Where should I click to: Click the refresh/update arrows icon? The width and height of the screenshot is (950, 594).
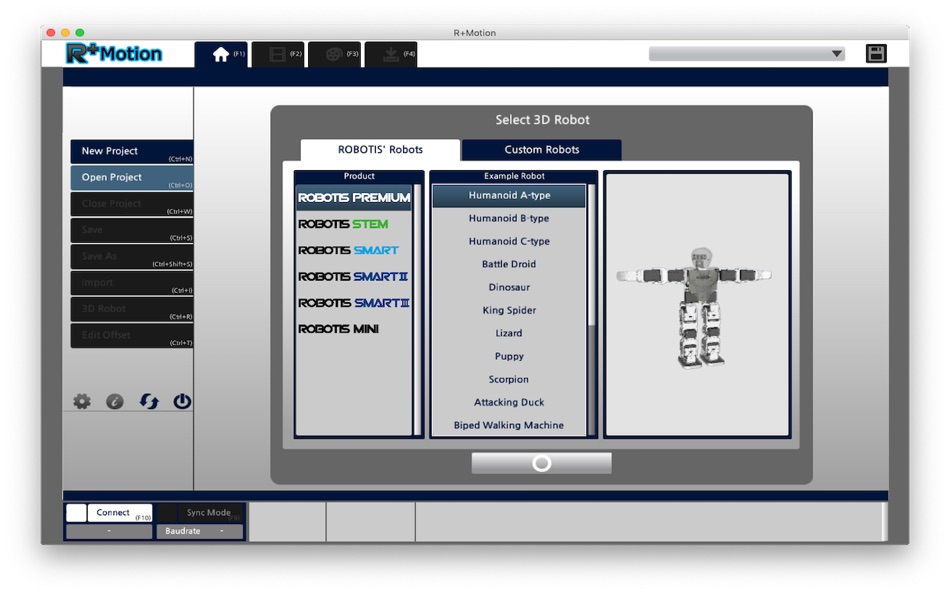click(x=149, y=401)
